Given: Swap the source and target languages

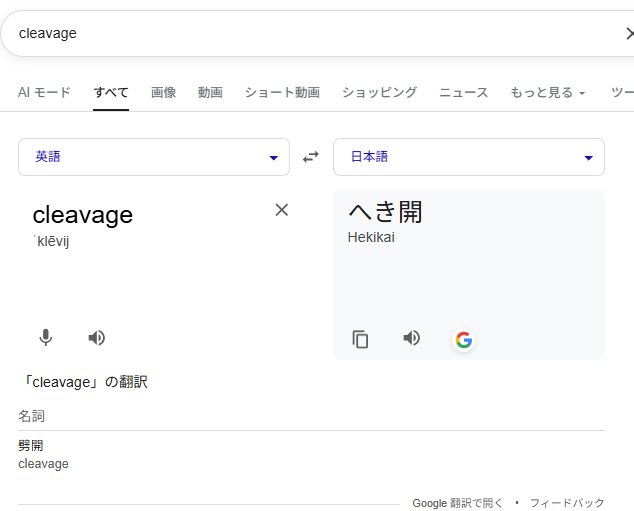Looking at the screenshot, I should coord(311,157).
